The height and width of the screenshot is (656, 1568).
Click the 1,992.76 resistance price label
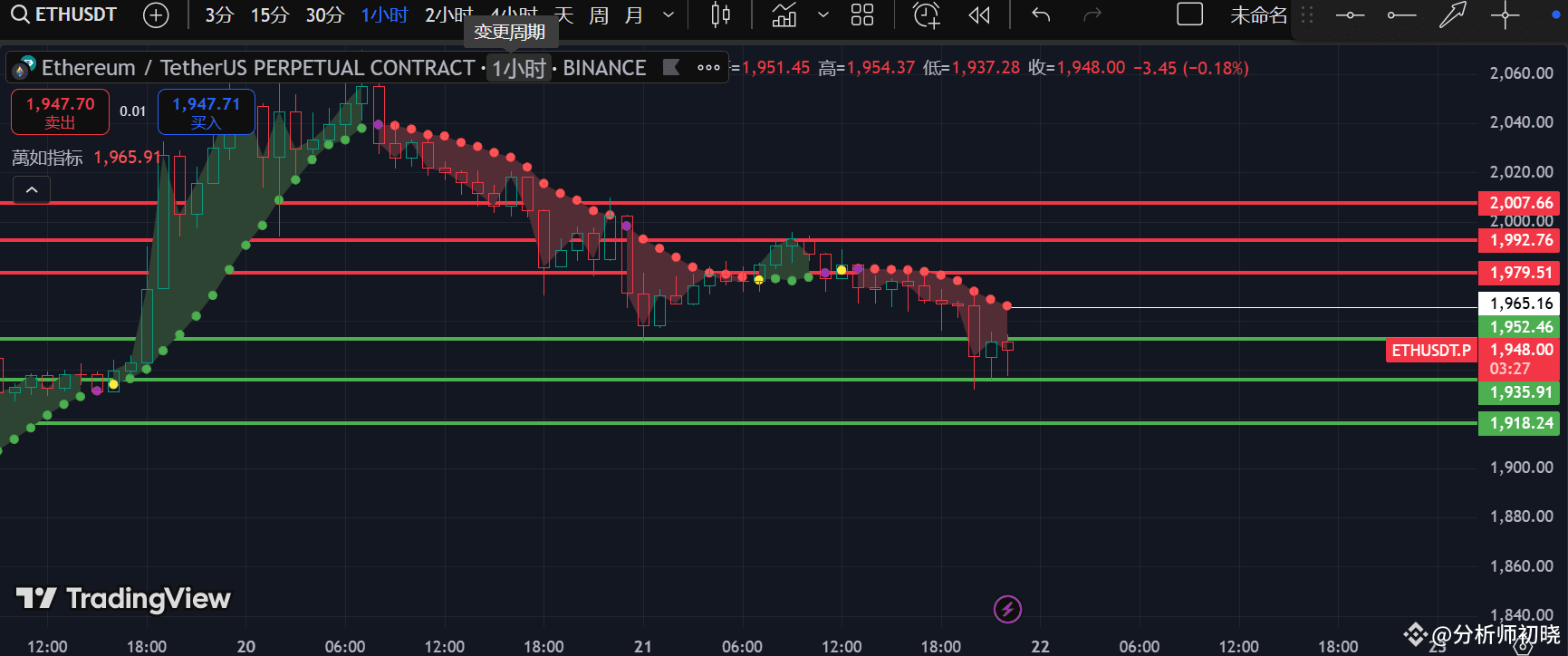coord(1521,240)
